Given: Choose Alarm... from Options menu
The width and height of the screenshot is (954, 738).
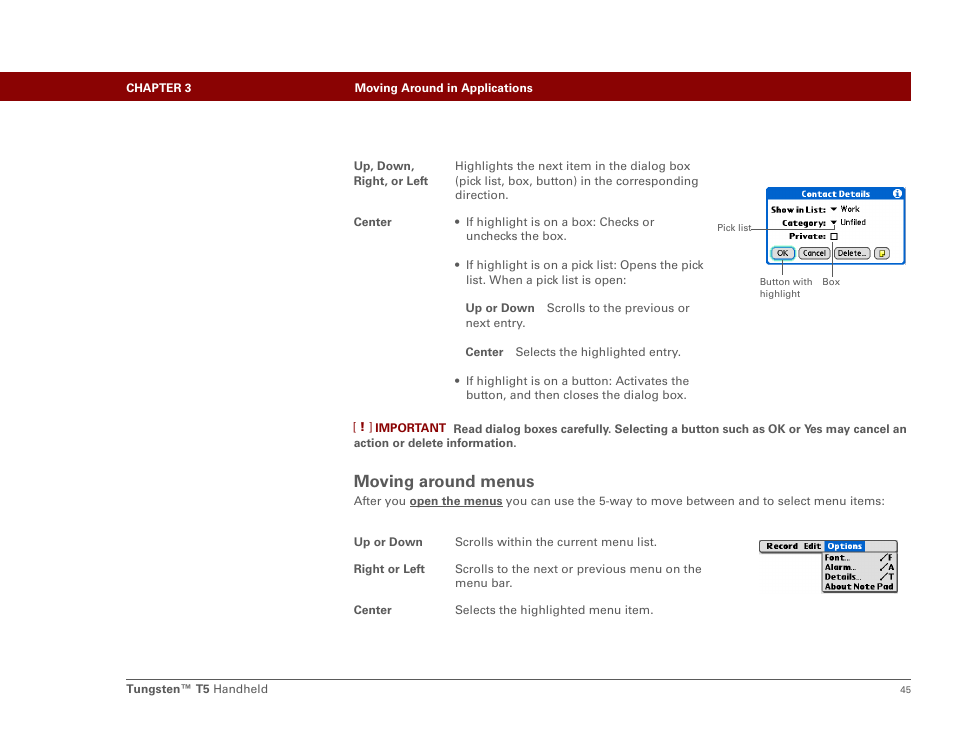Looking at the screenshot, I should (859, 567).
